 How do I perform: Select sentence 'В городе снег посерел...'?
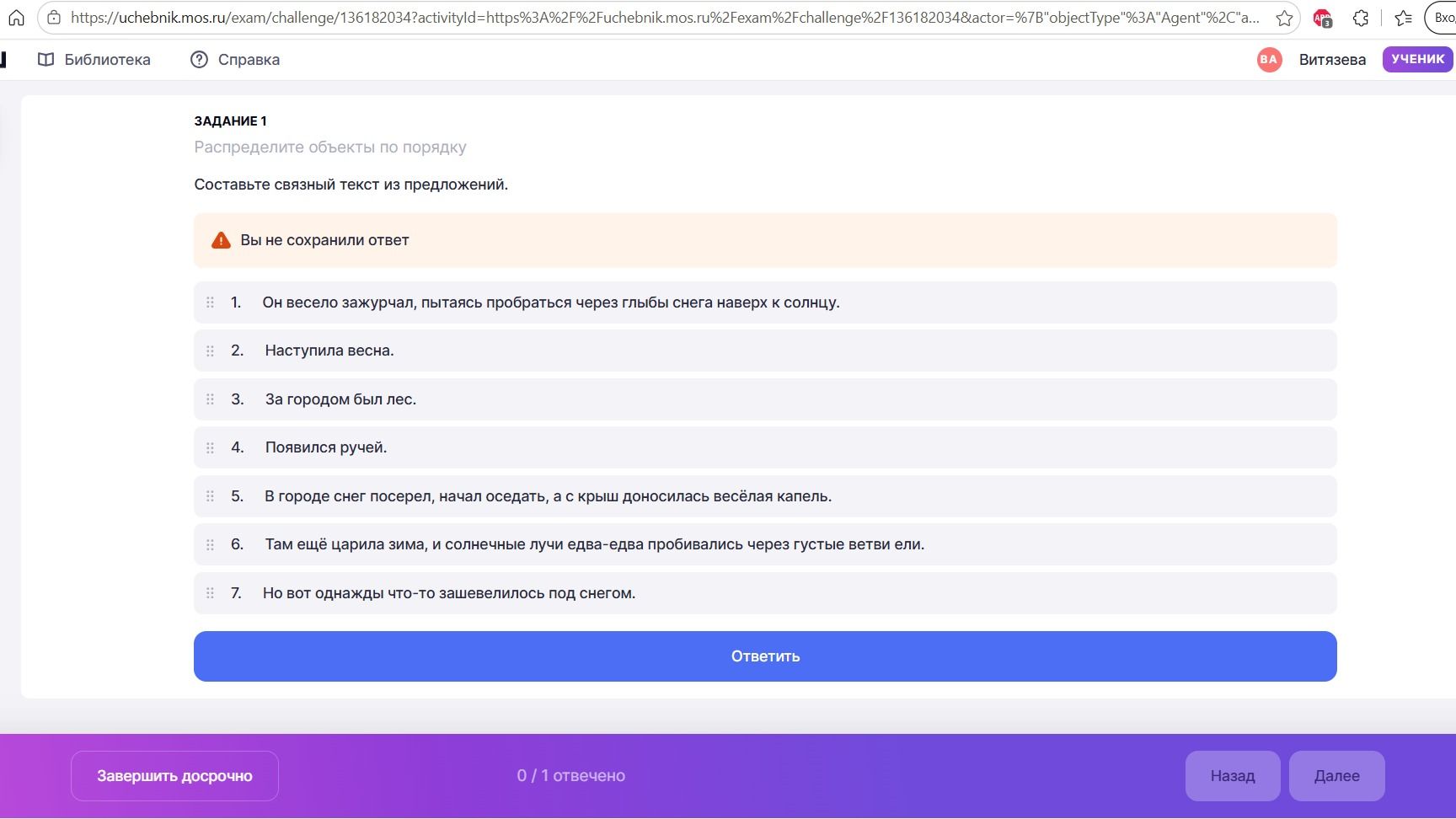tap(765, 496)
